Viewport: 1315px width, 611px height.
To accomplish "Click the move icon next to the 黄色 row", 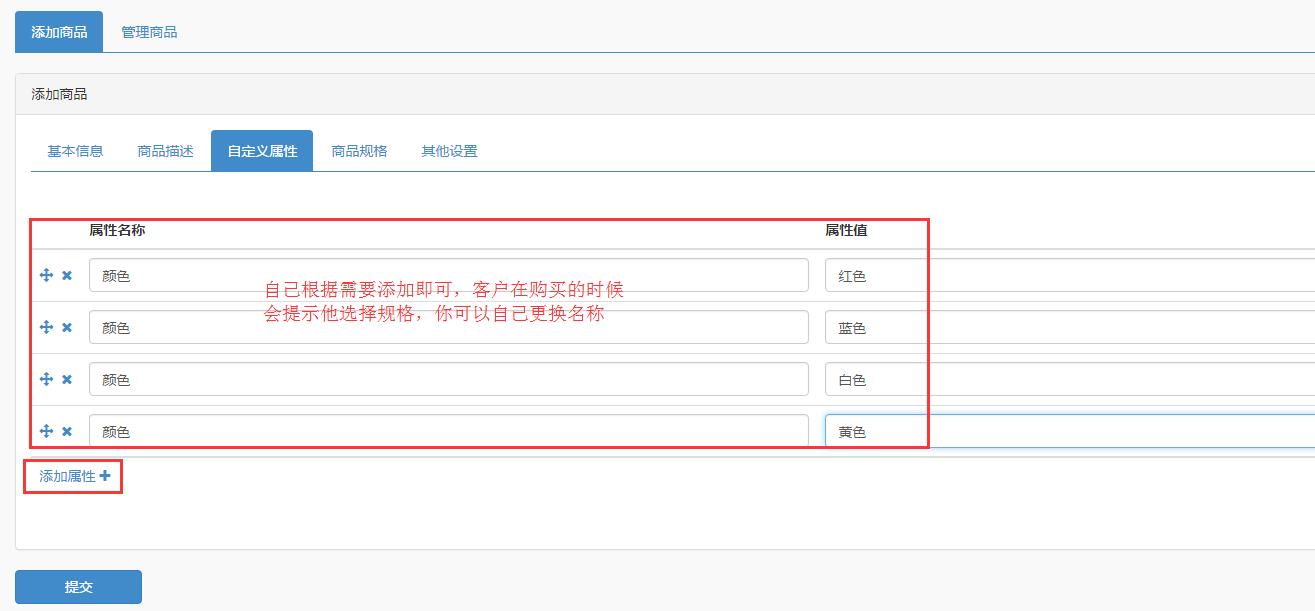I will (48, 431).
